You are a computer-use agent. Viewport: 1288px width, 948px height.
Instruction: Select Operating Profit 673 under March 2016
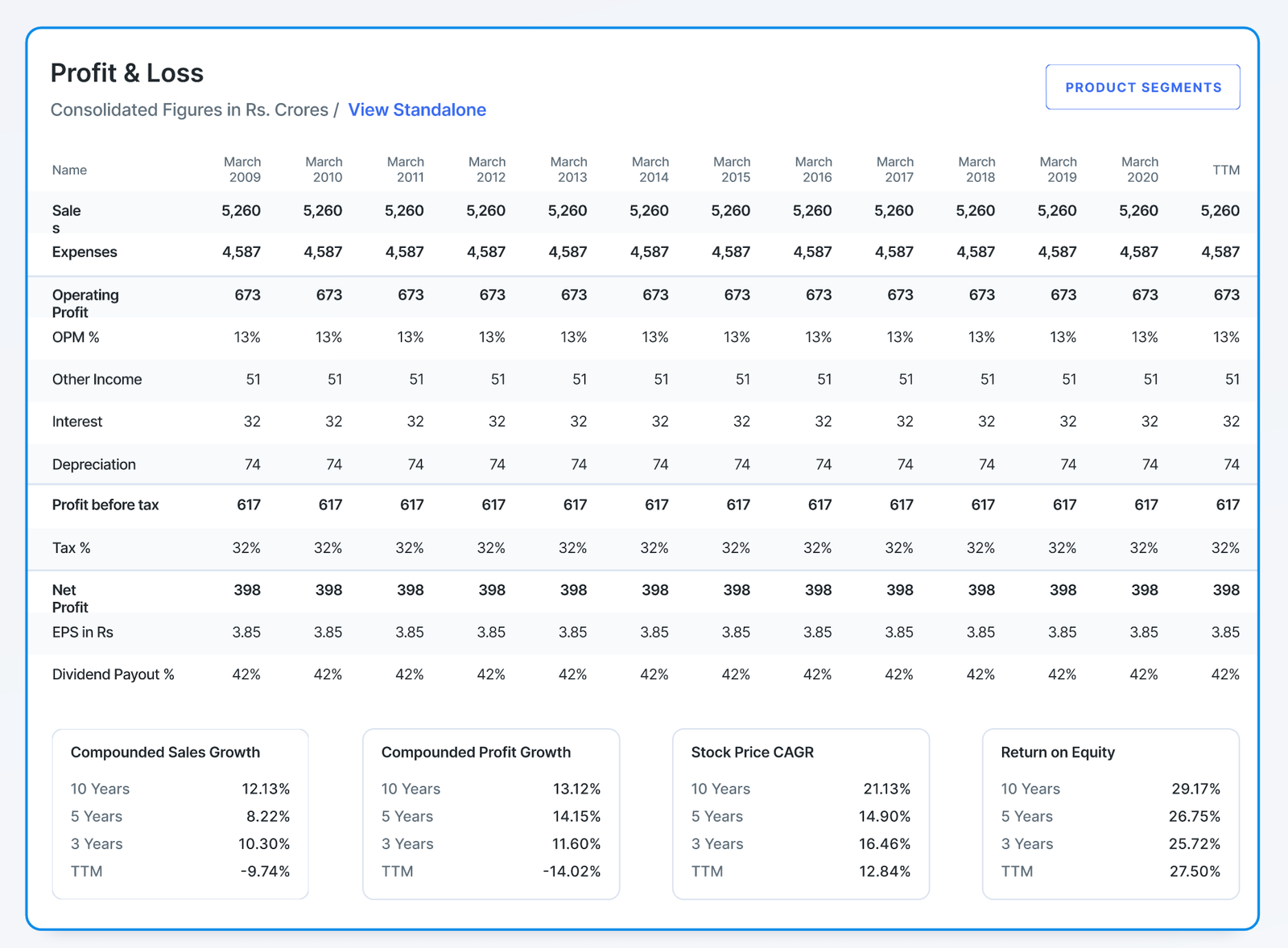819,295
